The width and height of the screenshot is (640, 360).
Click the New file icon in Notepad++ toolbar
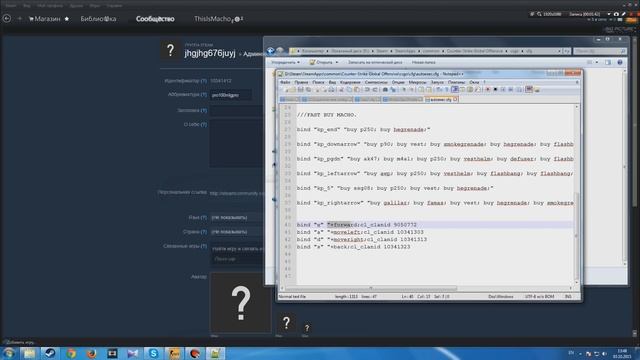(286, 89)
